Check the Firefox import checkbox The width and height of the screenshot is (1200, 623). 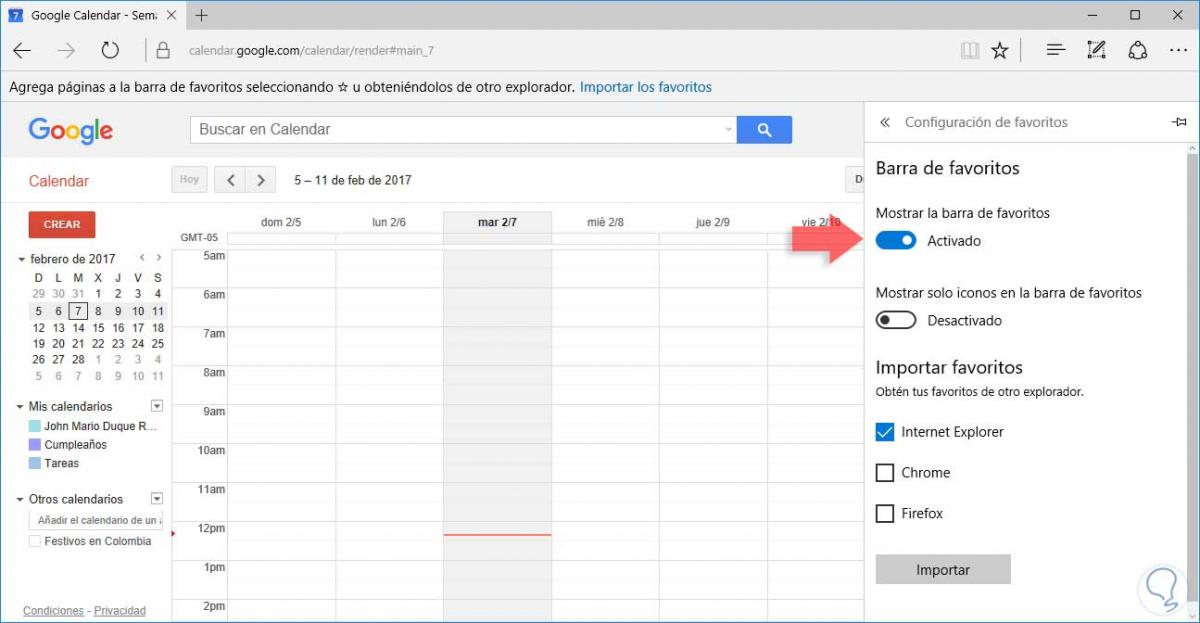[885, 514]
